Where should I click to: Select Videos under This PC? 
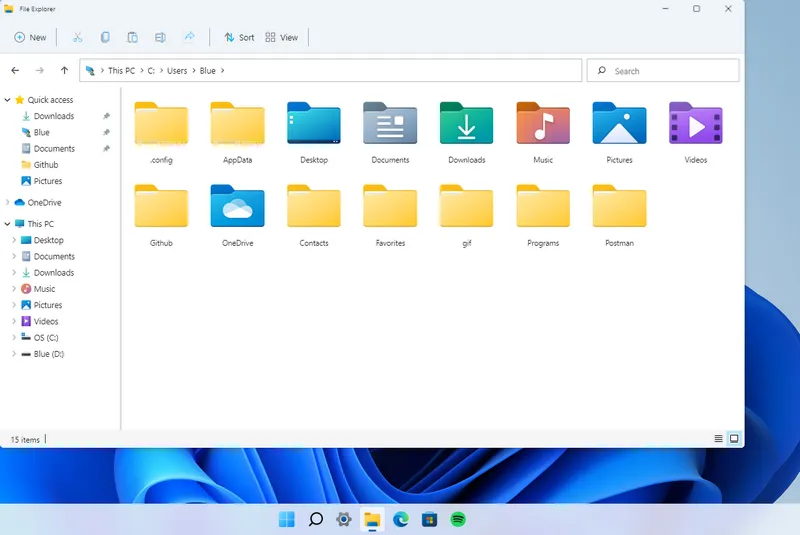coord(40,321)
